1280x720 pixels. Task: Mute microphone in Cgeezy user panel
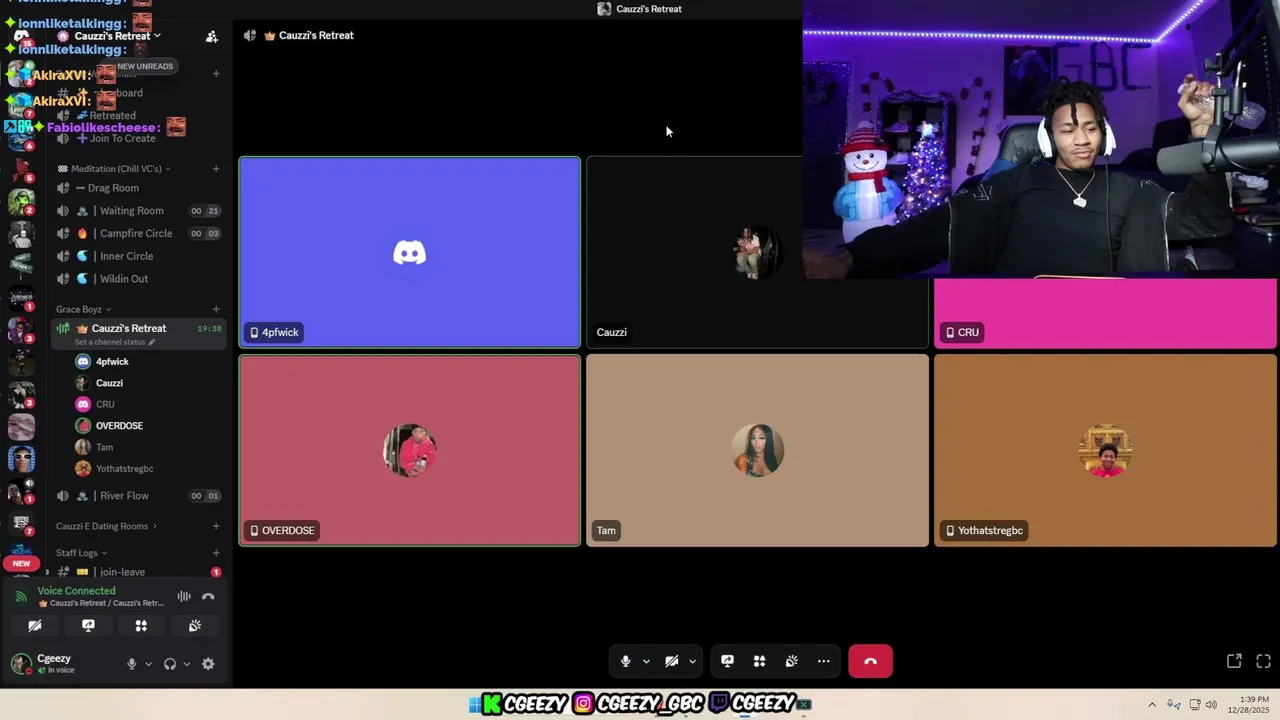pos(131,664)
